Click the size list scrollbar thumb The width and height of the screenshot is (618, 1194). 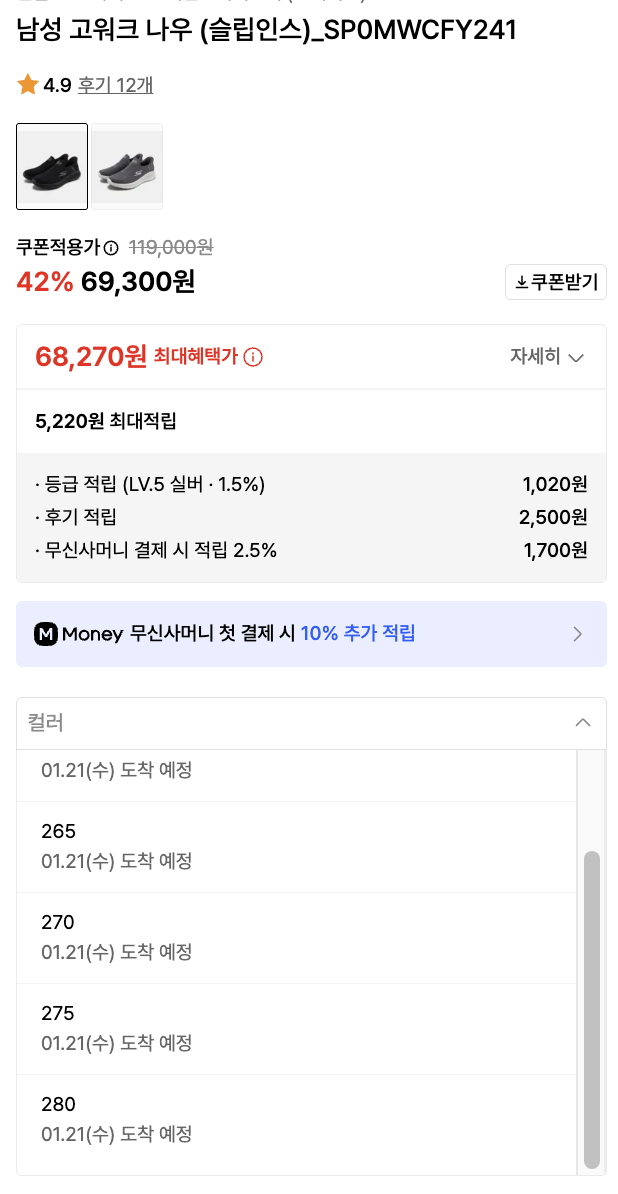point(592,1008)
